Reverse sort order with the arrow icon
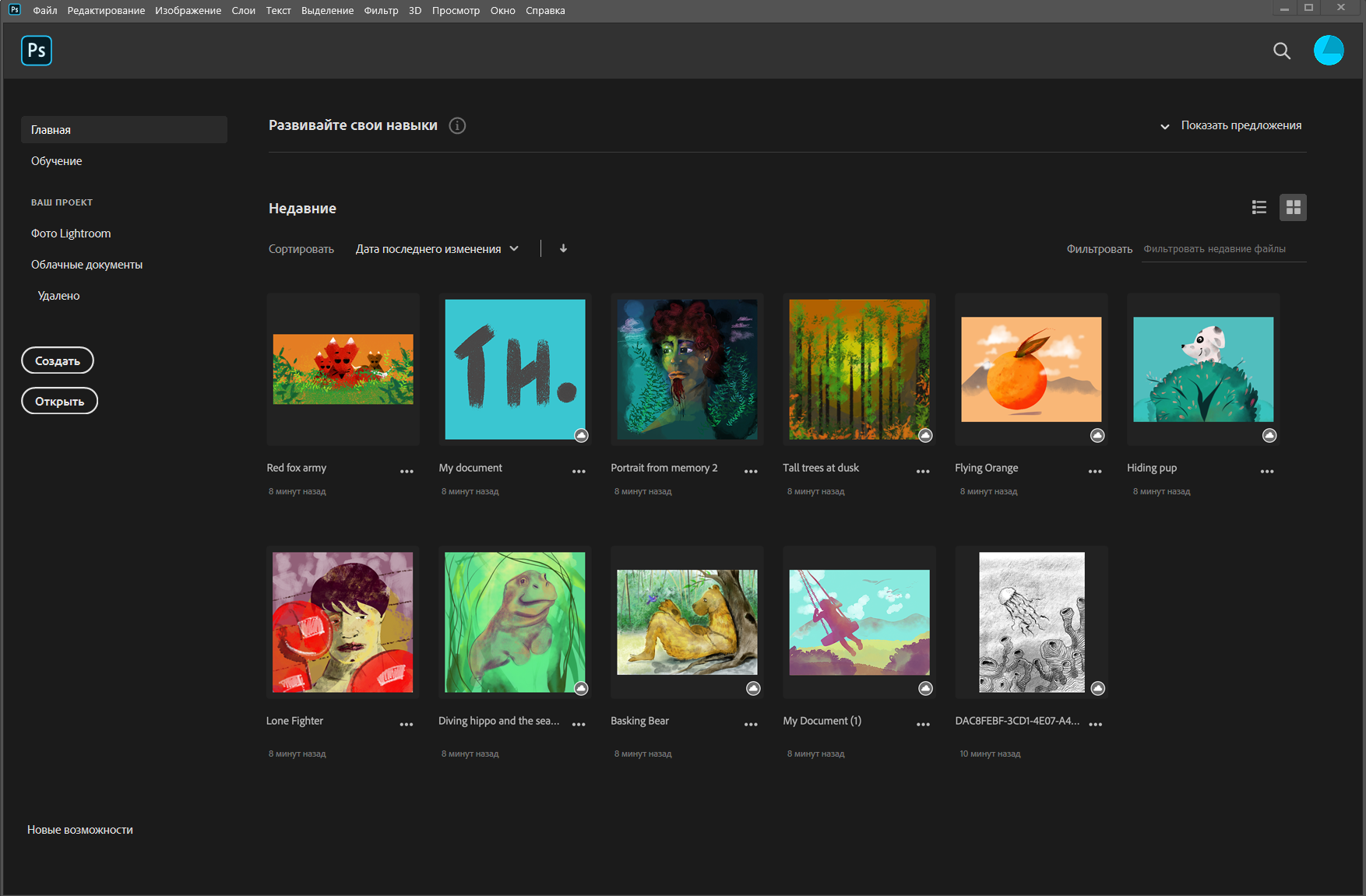The height and width of the screenshot is (896, 1366). [x=563, y=249]
